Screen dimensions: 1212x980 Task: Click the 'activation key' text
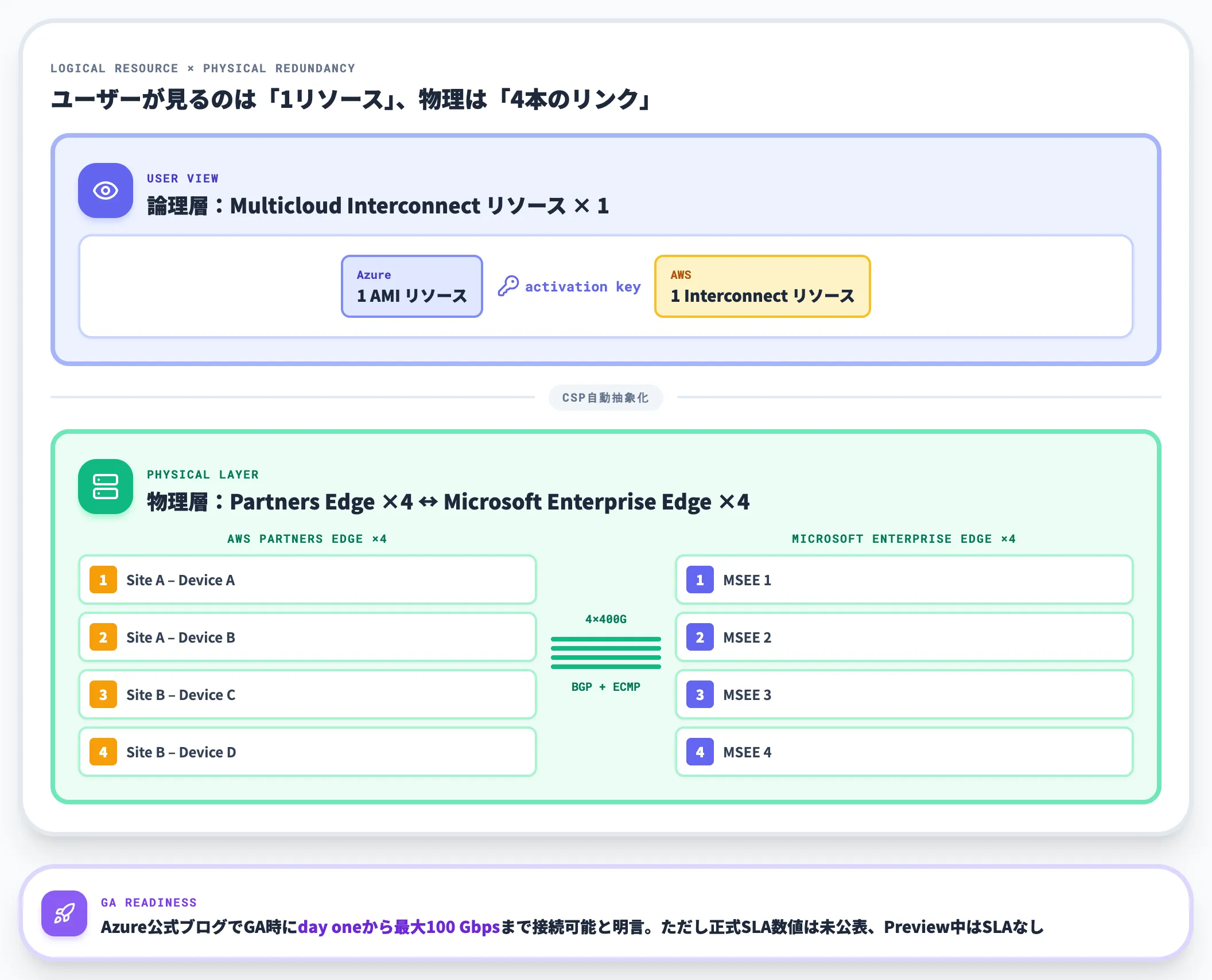tap(582, 287)
